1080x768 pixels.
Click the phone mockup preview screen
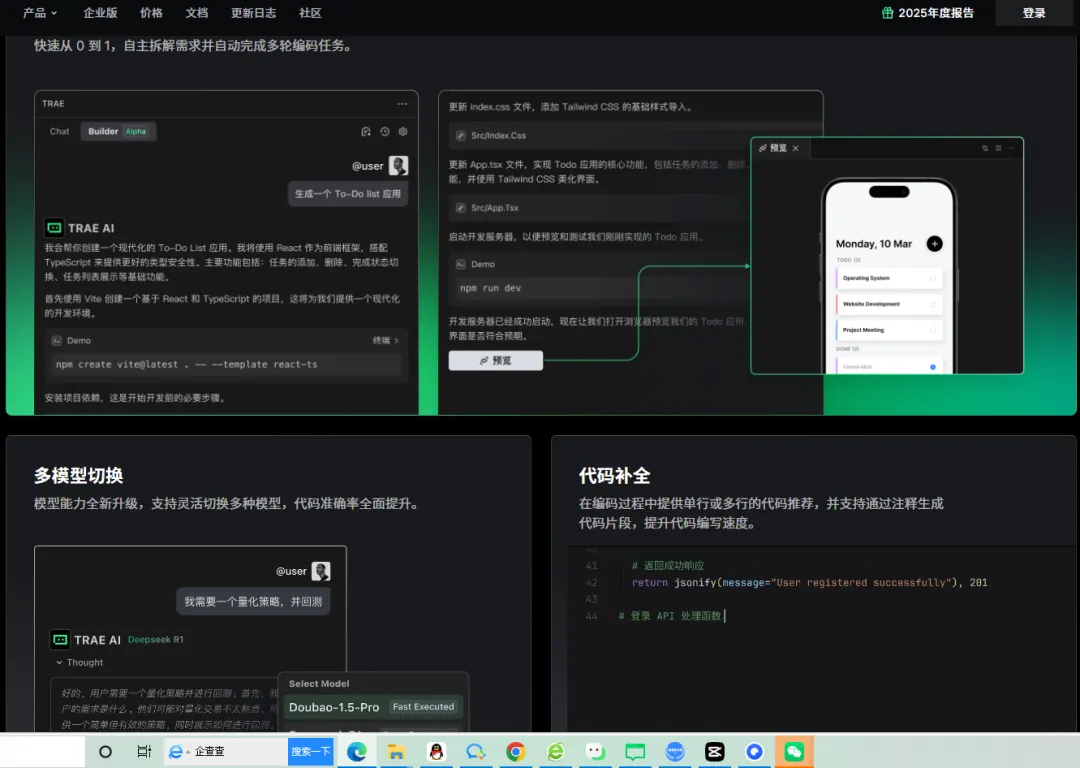pos(889,279)
